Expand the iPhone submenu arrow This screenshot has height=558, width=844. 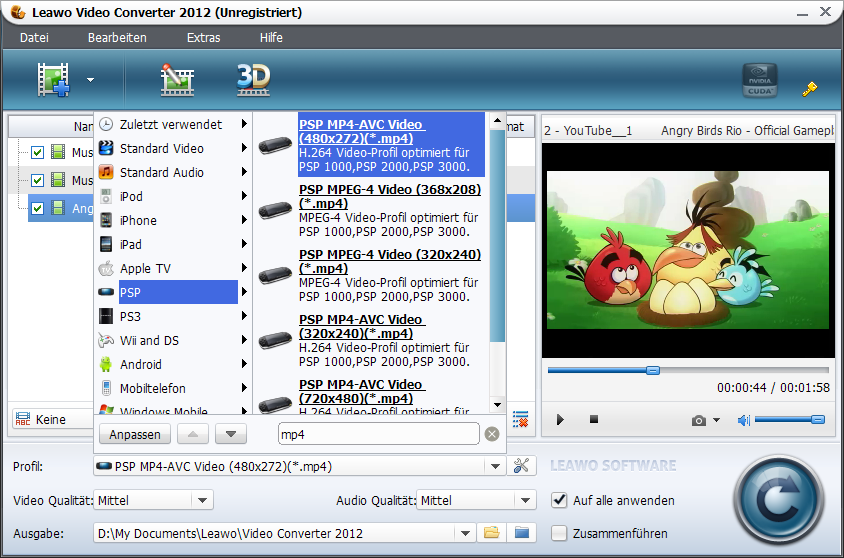click(x=244, y=220)
